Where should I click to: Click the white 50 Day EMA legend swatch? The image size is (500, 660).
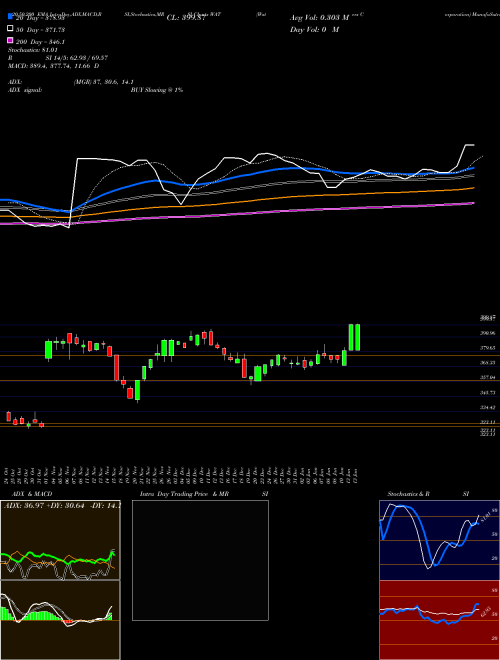coord(10,28)
